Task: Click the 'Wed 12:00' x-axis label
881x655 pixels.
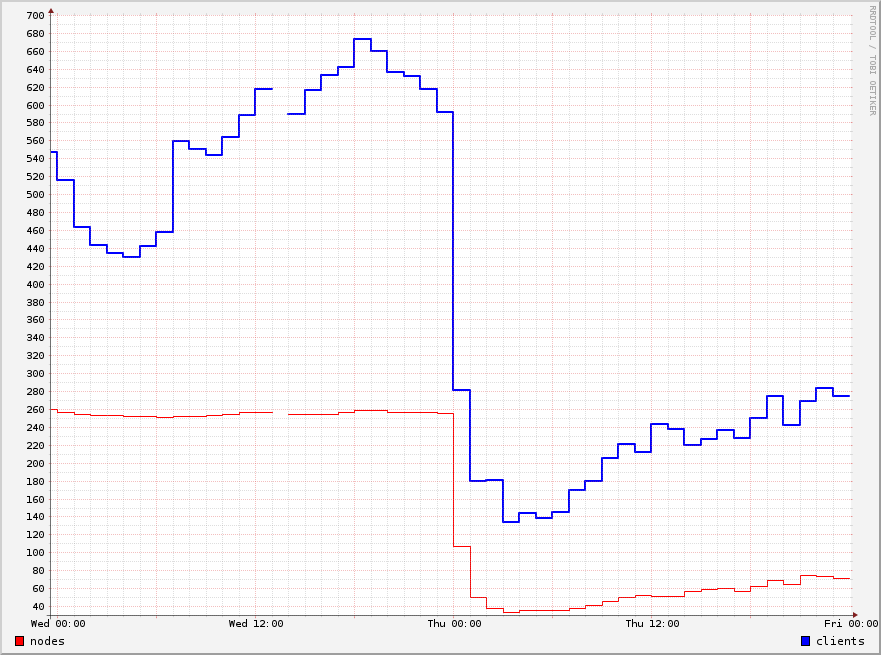Action: point(256,624)
